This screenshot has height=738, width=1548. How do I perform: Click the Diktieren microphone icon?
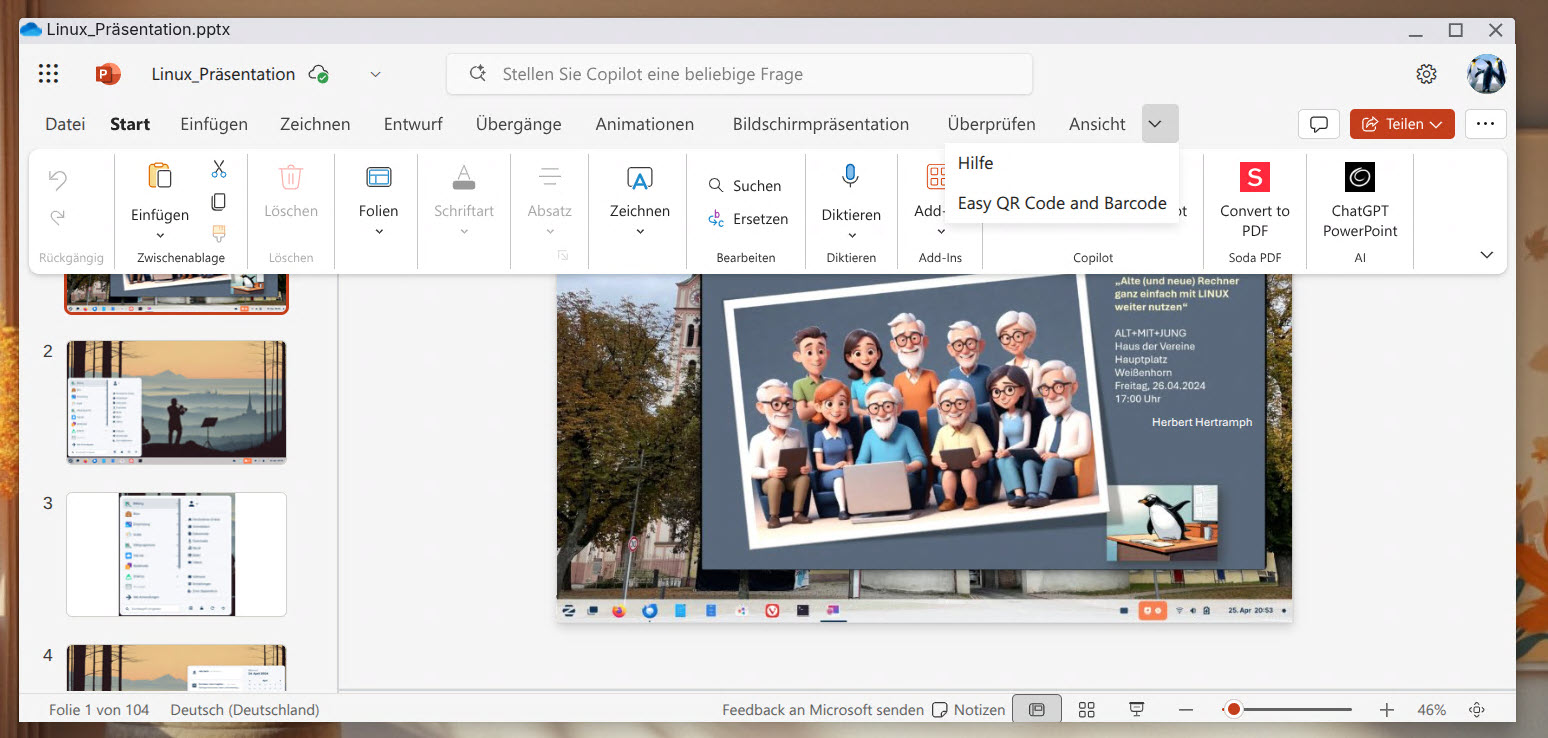point(850,177)
